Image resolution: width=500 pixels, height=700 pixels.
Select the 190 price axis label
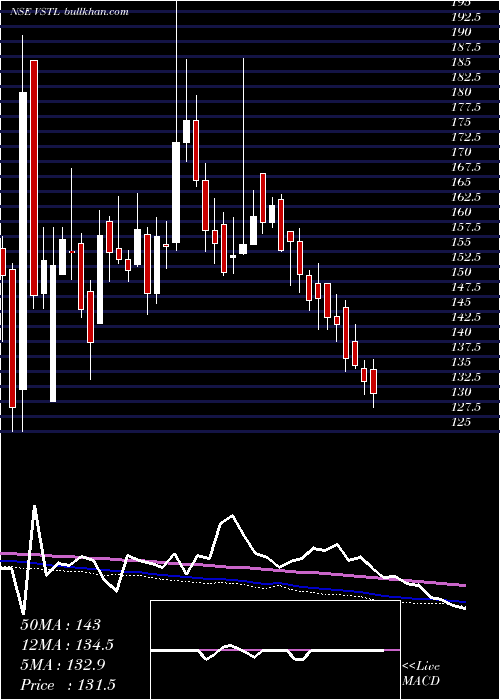(x=461, y=32)
